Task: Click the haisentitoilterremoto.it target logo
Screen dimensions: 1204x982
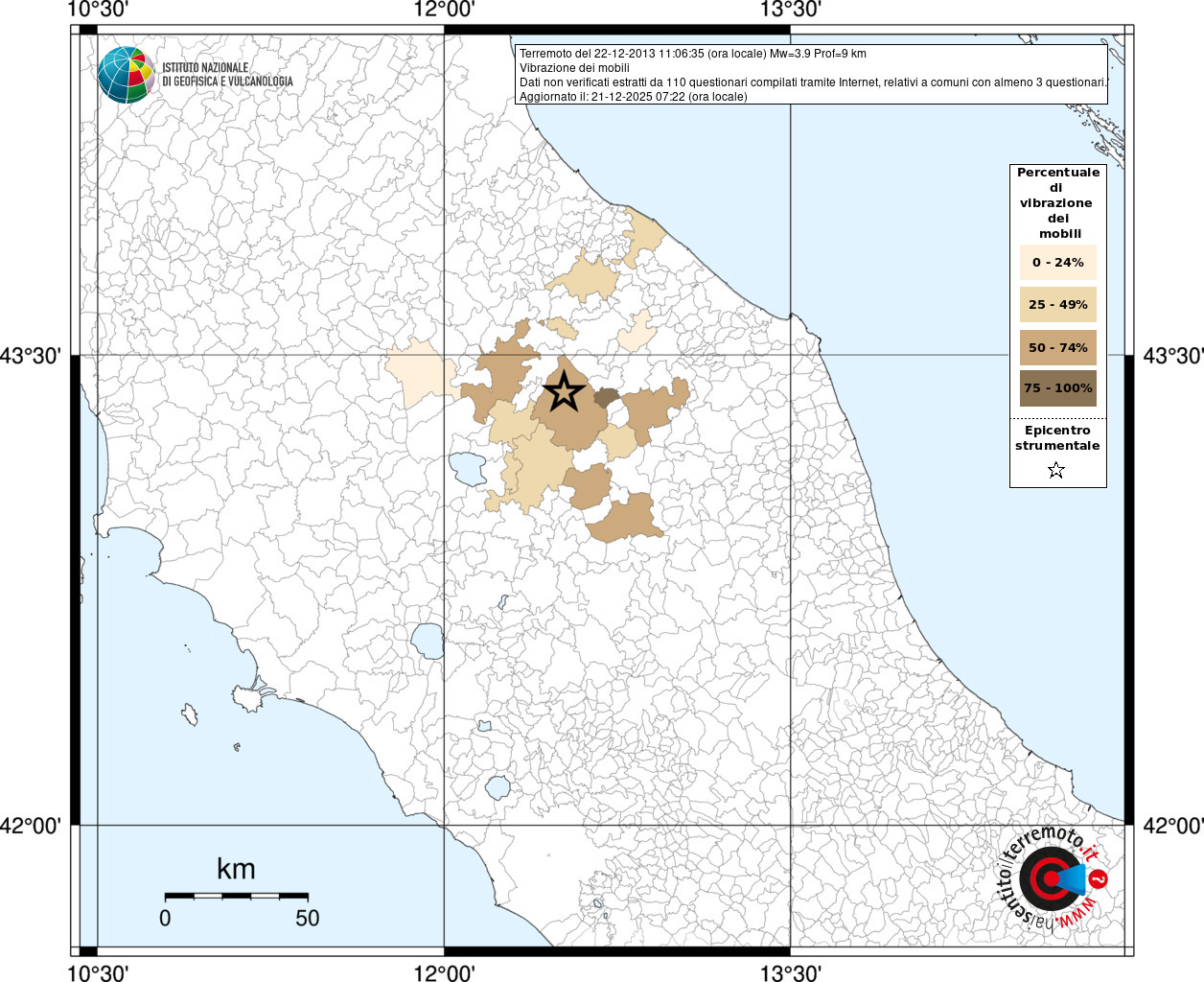Action: click(x=1050, y=878)
